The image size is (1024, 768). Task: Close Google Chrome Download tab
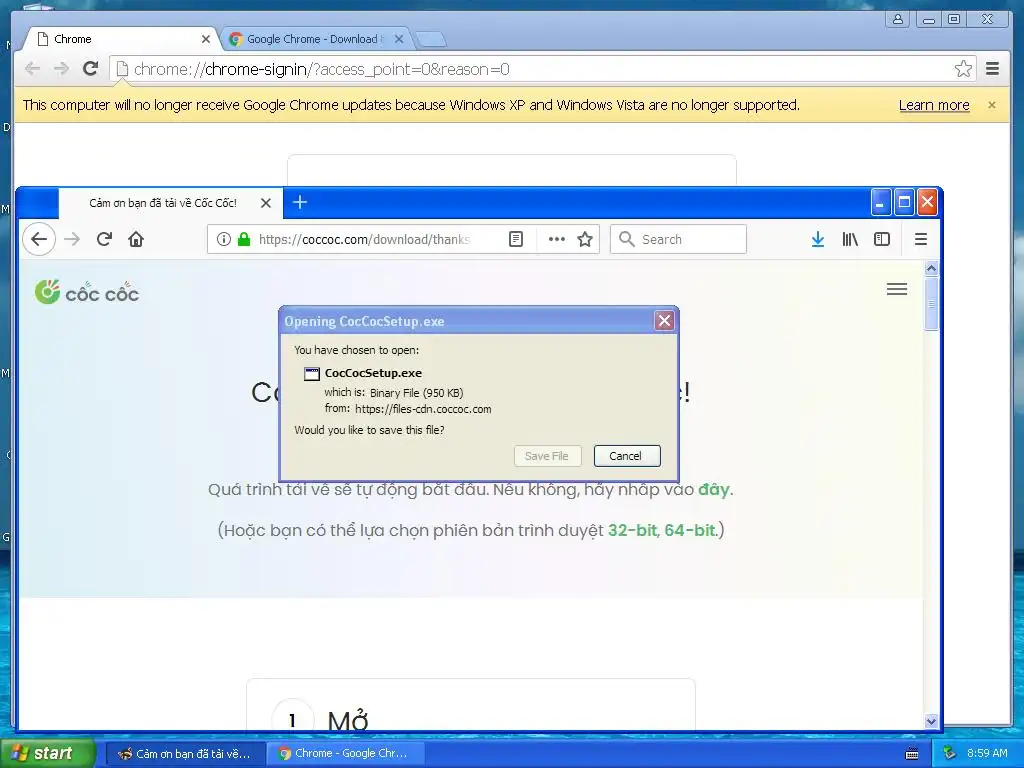pos(399,39)
